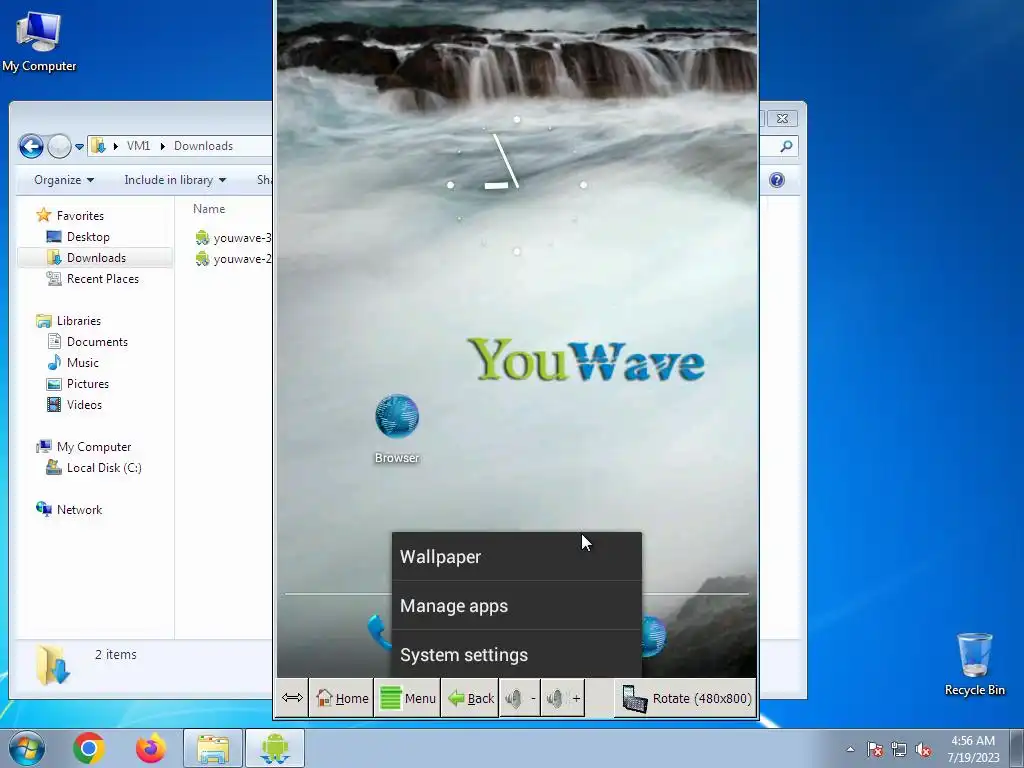The image size is (1024, 768).
Task: Show hidden tray icons arrow
Action: 850,749
